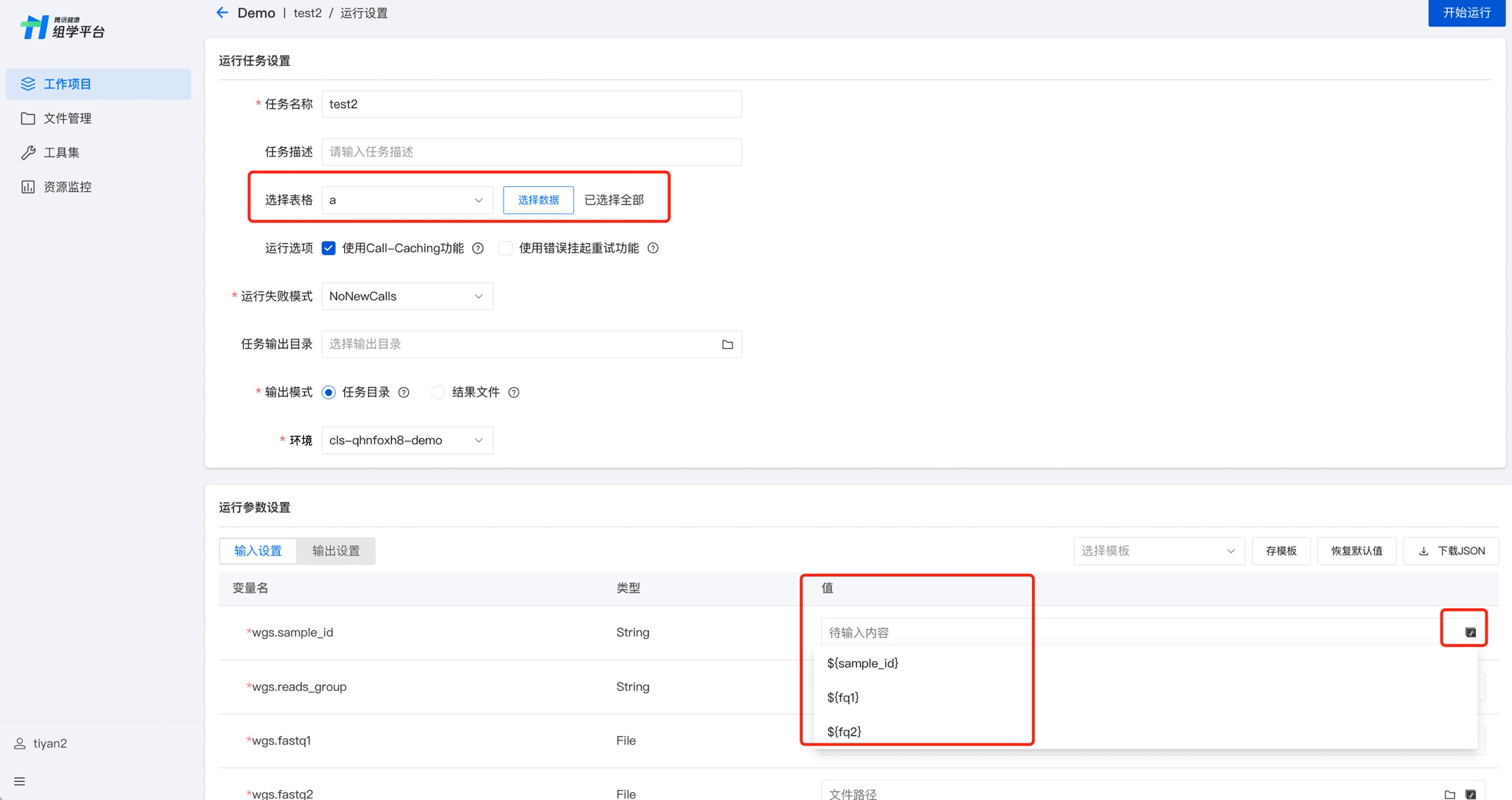Open 运行失败模式 dropdown NoNewCalls
The width and height of the screenshot is (1512, 800).
point(407,297)
